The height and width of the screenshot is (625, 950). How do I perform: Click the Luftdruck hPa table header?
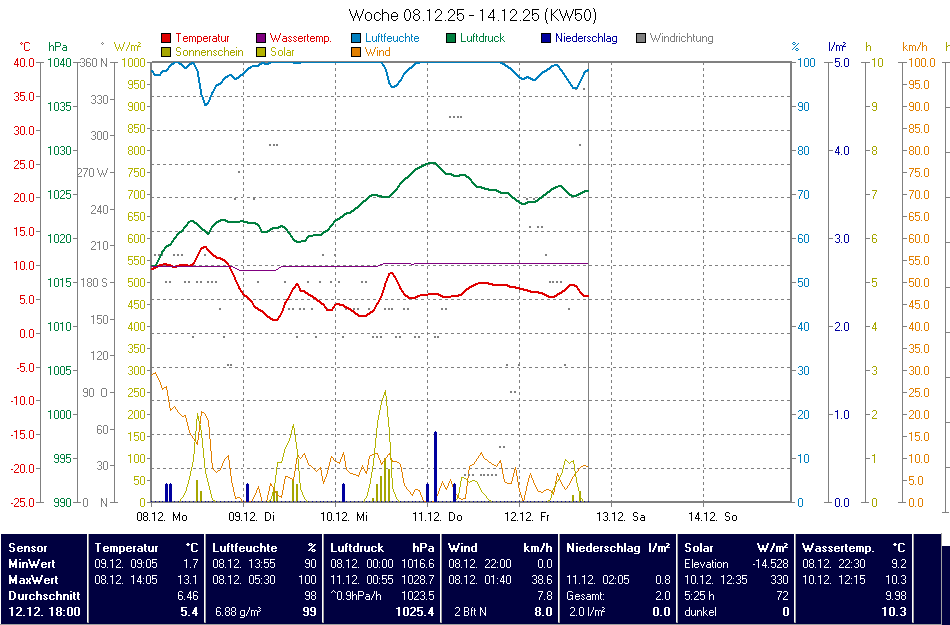click(x=382, y=548)
